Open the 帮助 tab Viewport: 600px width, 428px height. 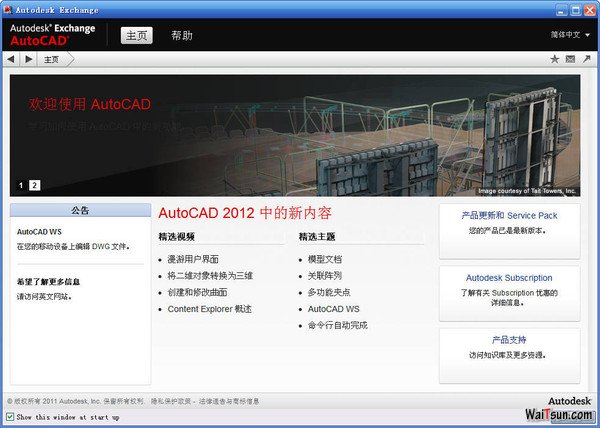click(182, 36)
